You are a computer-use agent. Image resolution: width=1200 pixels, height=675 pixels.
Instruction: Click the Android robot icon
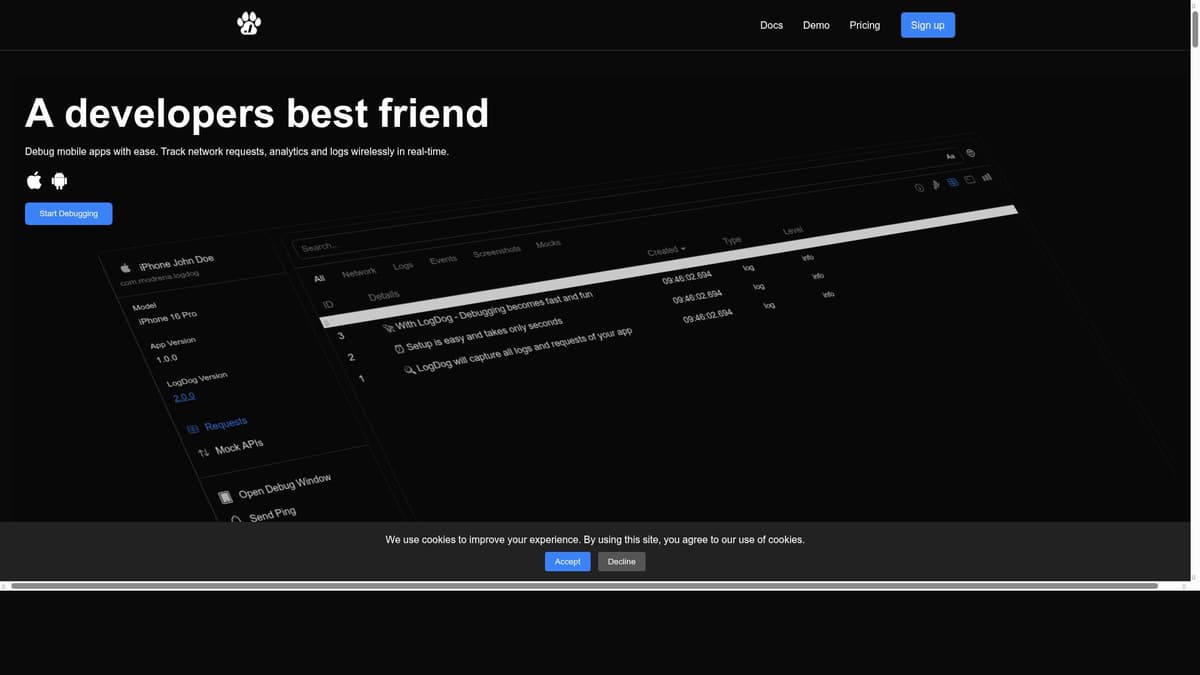pos(59,181)
